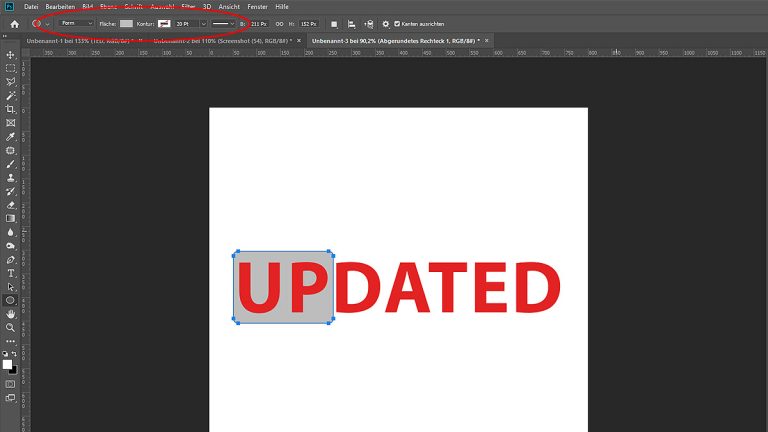Viewport: 768px width, 432px height.
Task: Open the Hilfe menu
Action: click(282, 7)
